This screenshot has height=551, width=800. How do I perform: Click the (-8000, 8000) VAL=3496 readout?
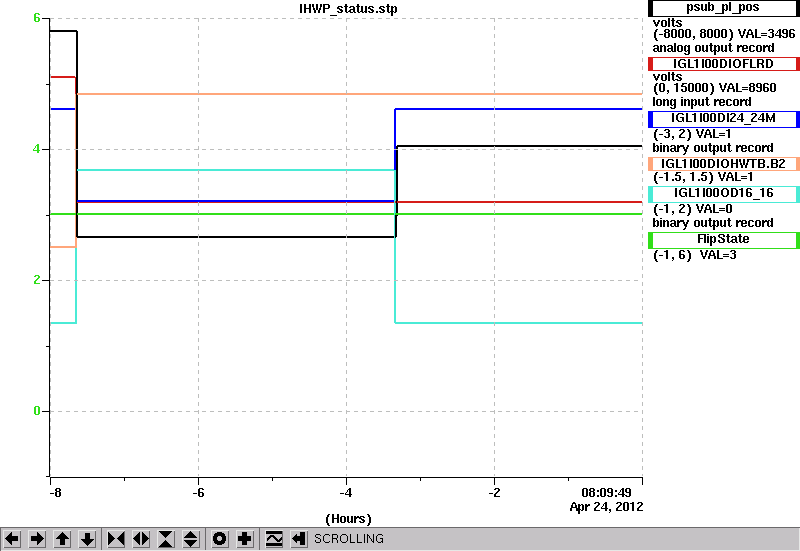[724, 34]
